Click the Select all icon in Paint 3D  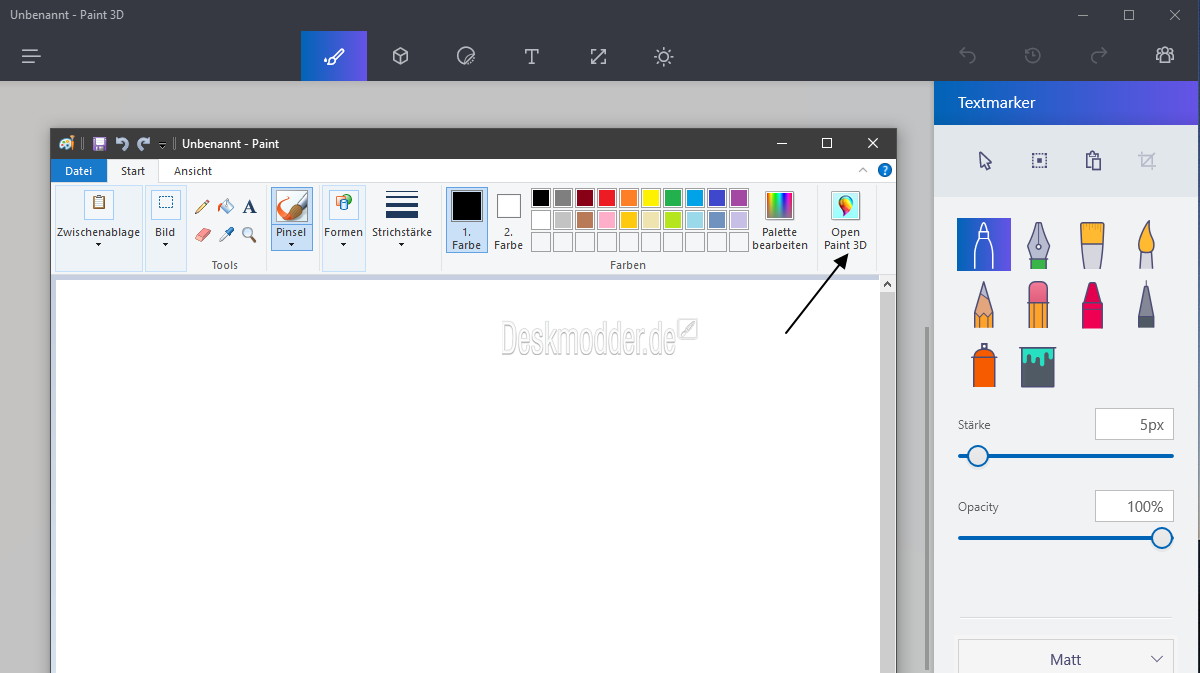click(1039, 161)
